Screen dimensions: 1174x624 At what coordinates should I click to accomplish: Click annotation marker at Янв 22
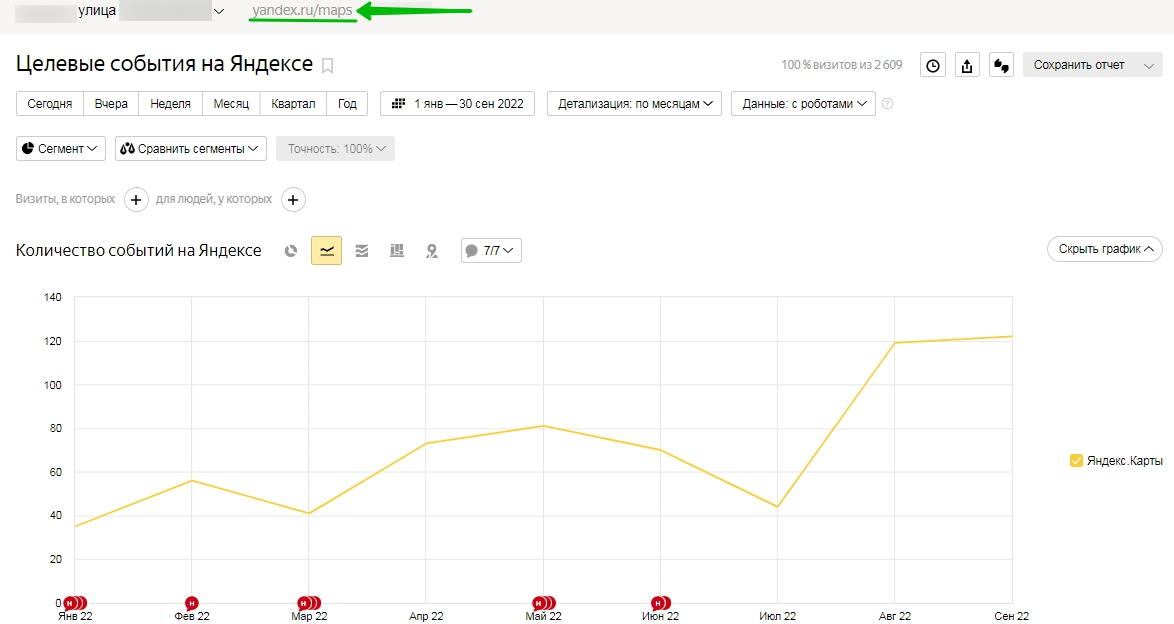click(x=73, y=603)
